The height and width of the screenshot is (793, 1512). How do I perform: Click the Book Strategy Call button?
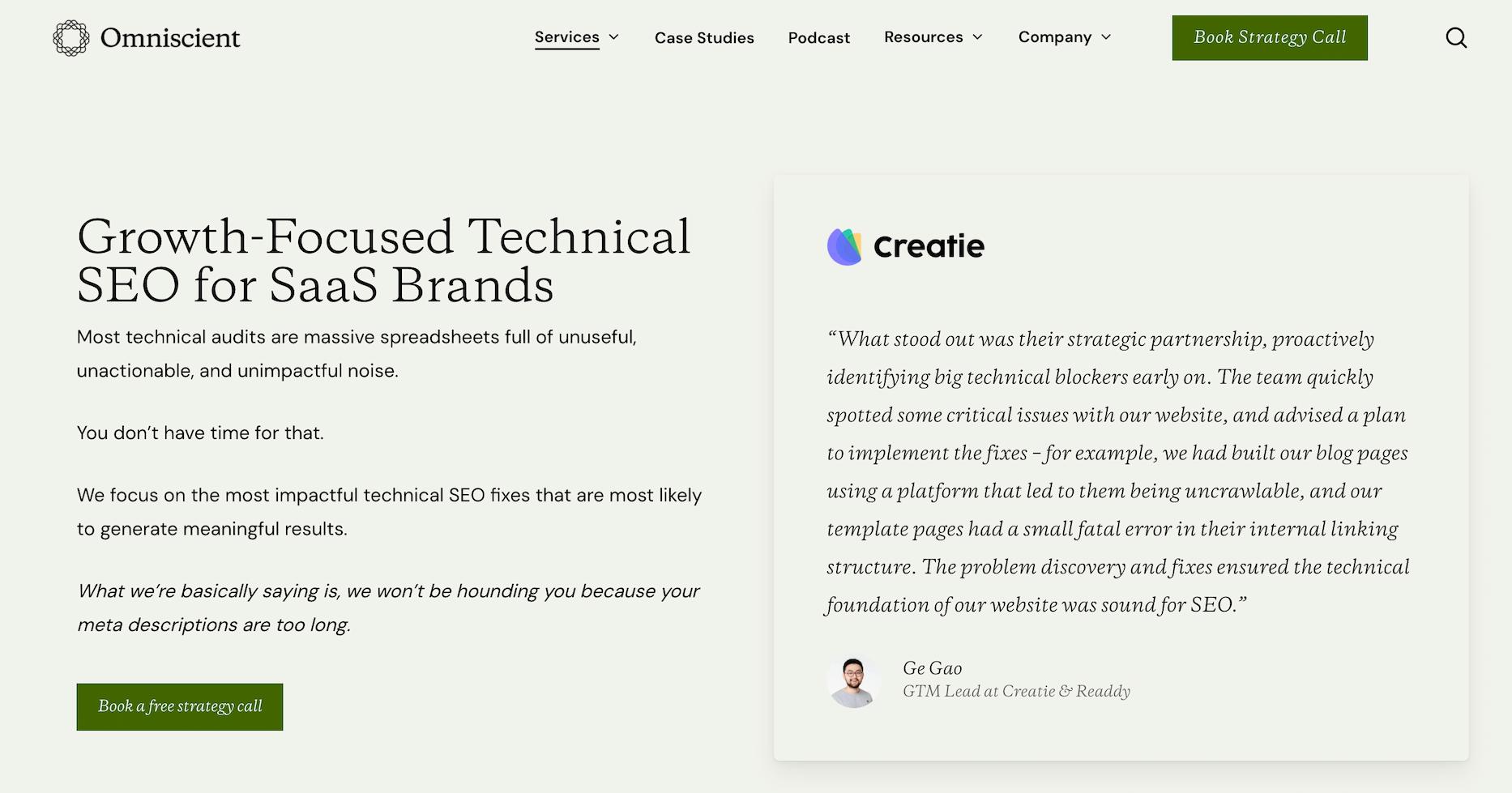point(1269,37)
